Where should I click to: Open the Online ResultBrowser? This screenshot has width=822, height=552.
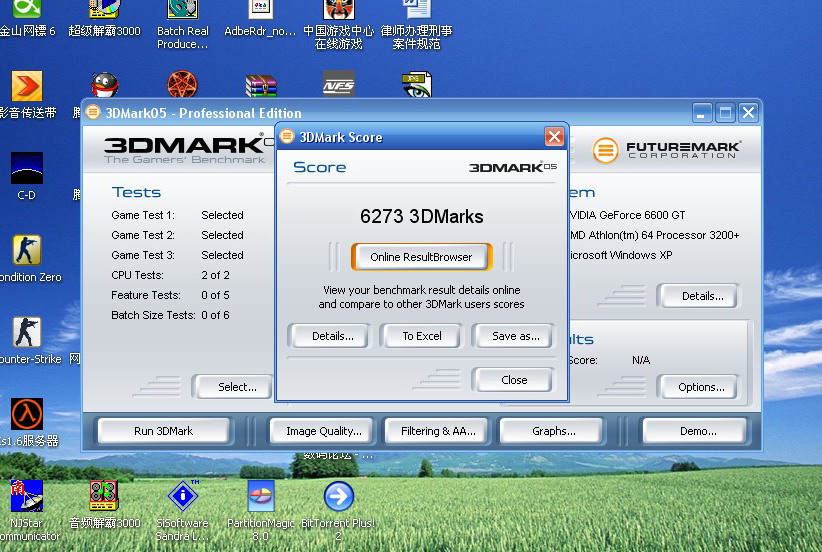point(421,257)
